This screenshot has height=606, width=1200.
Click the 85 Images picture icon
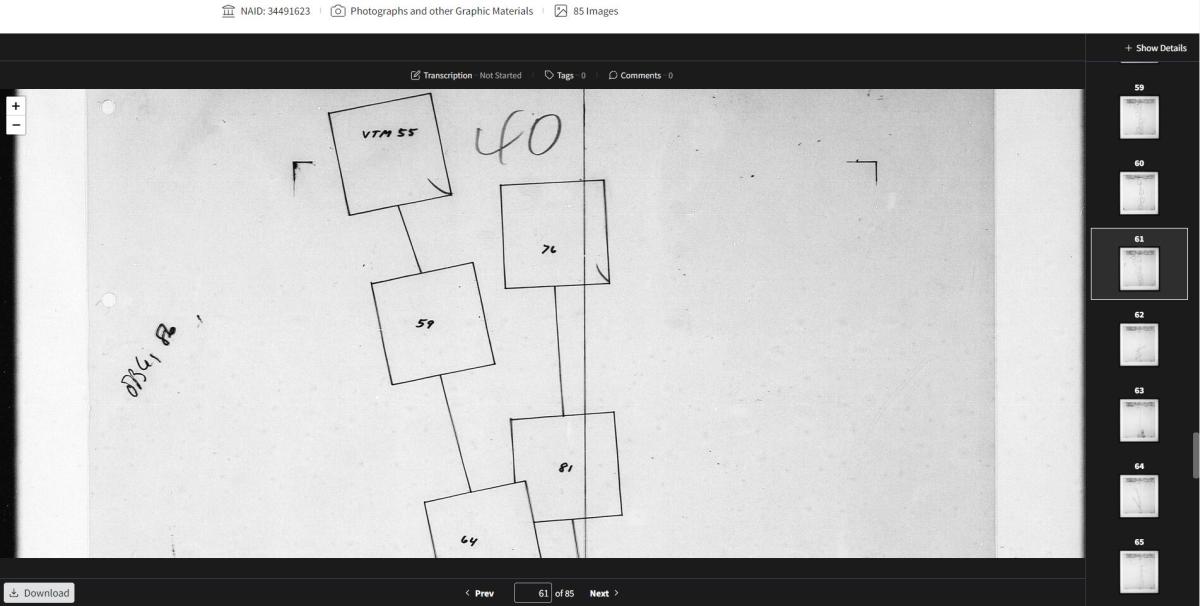pos(561,11)
